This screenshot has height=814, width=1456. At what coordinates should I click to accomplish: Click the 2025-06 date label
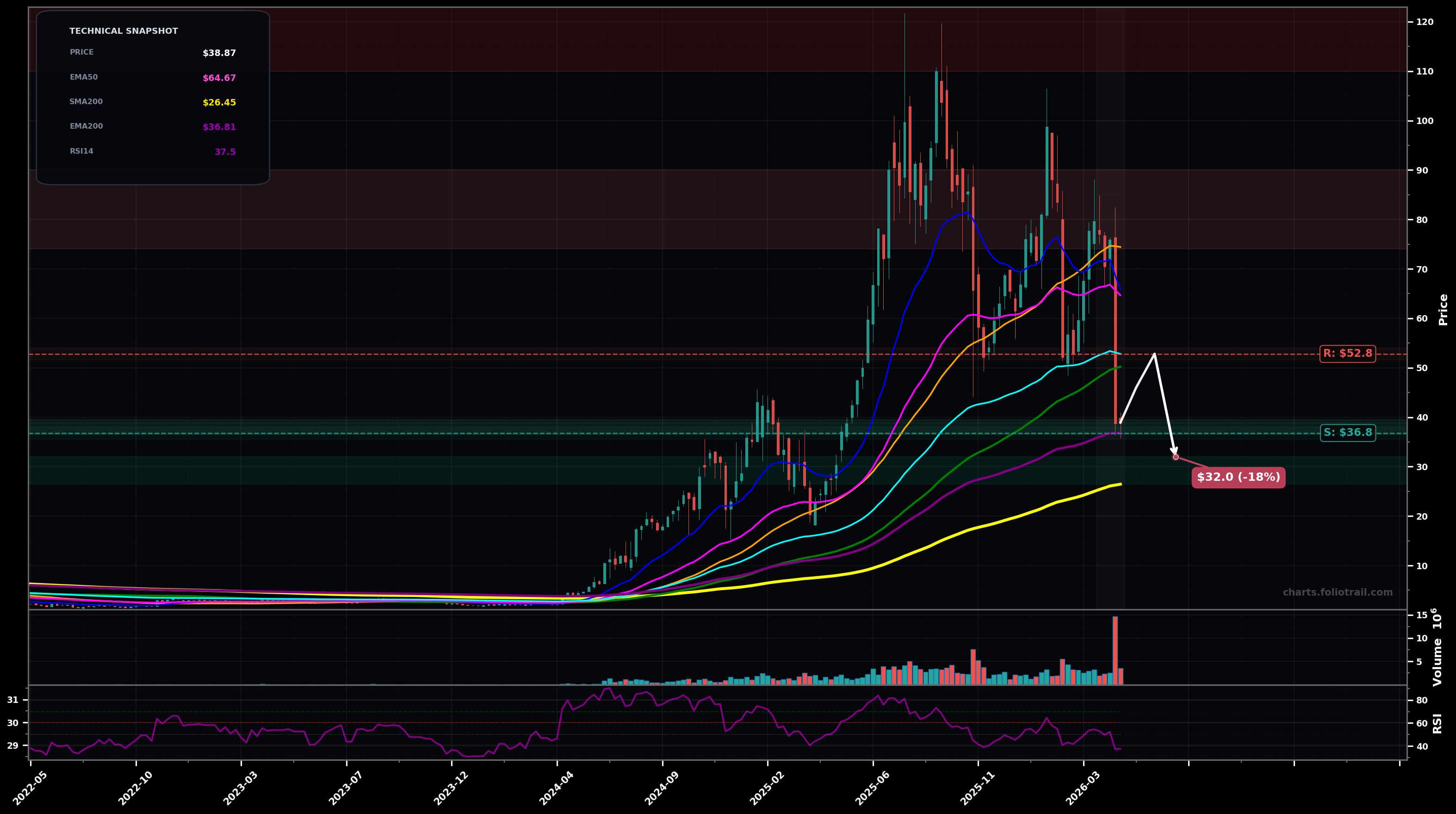(x=873, y=788)
